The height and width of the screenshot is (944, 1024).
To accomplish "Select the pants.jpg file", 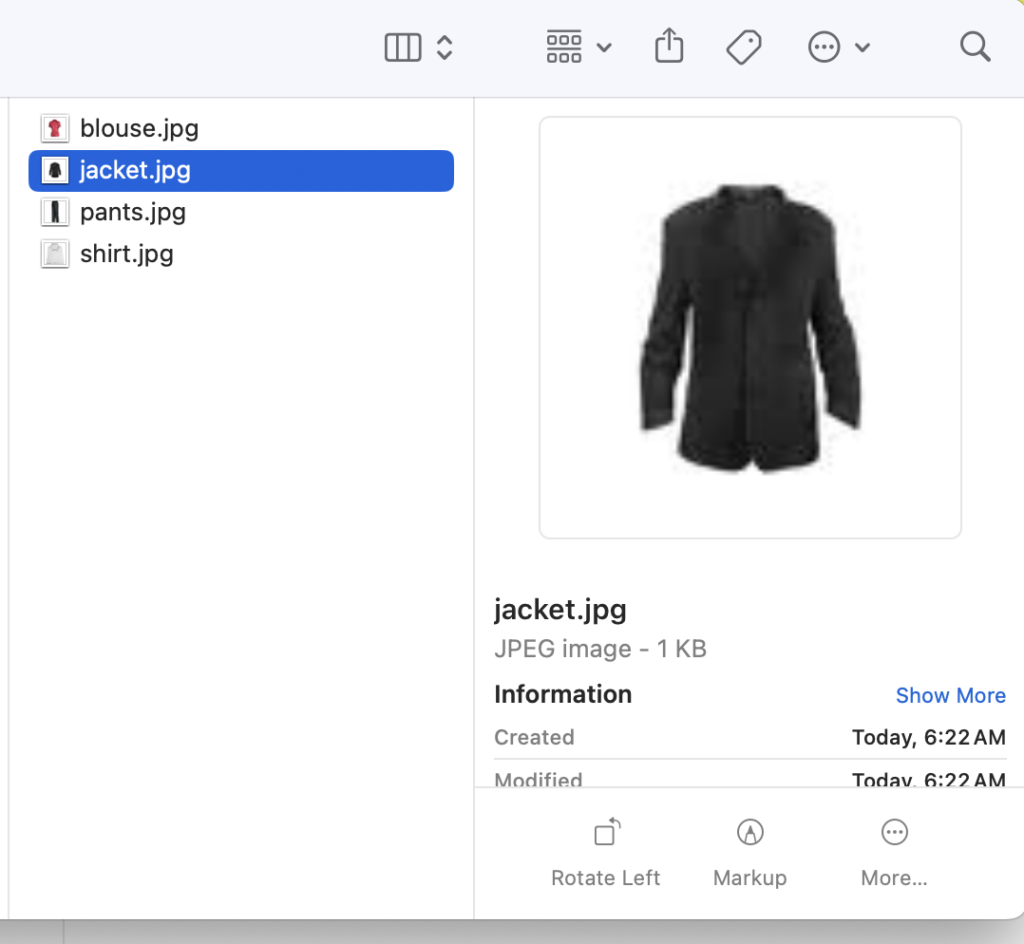I will [132, 212].
